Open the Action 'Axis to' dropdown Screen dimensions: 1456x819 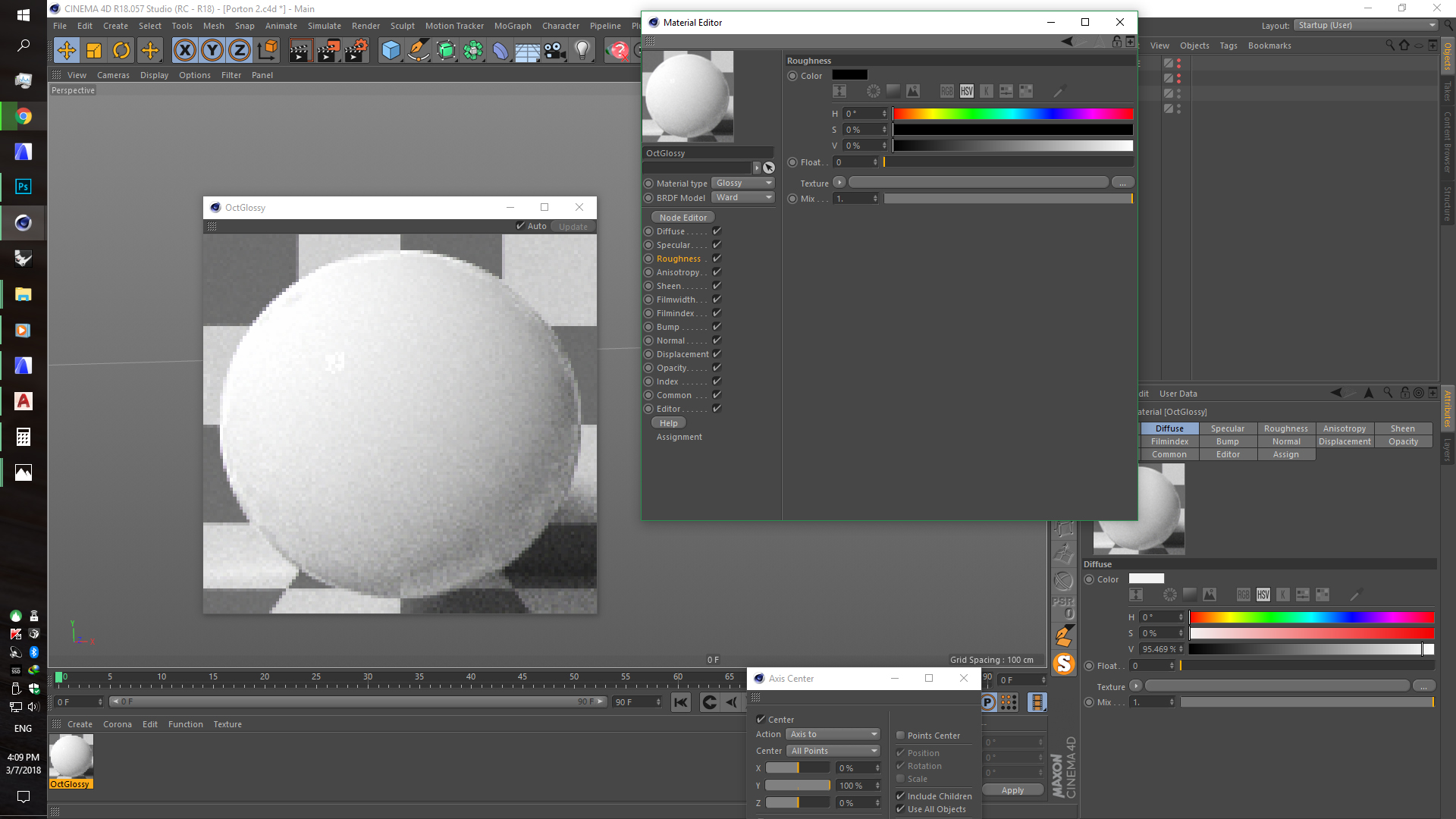(x=833, y=734)
